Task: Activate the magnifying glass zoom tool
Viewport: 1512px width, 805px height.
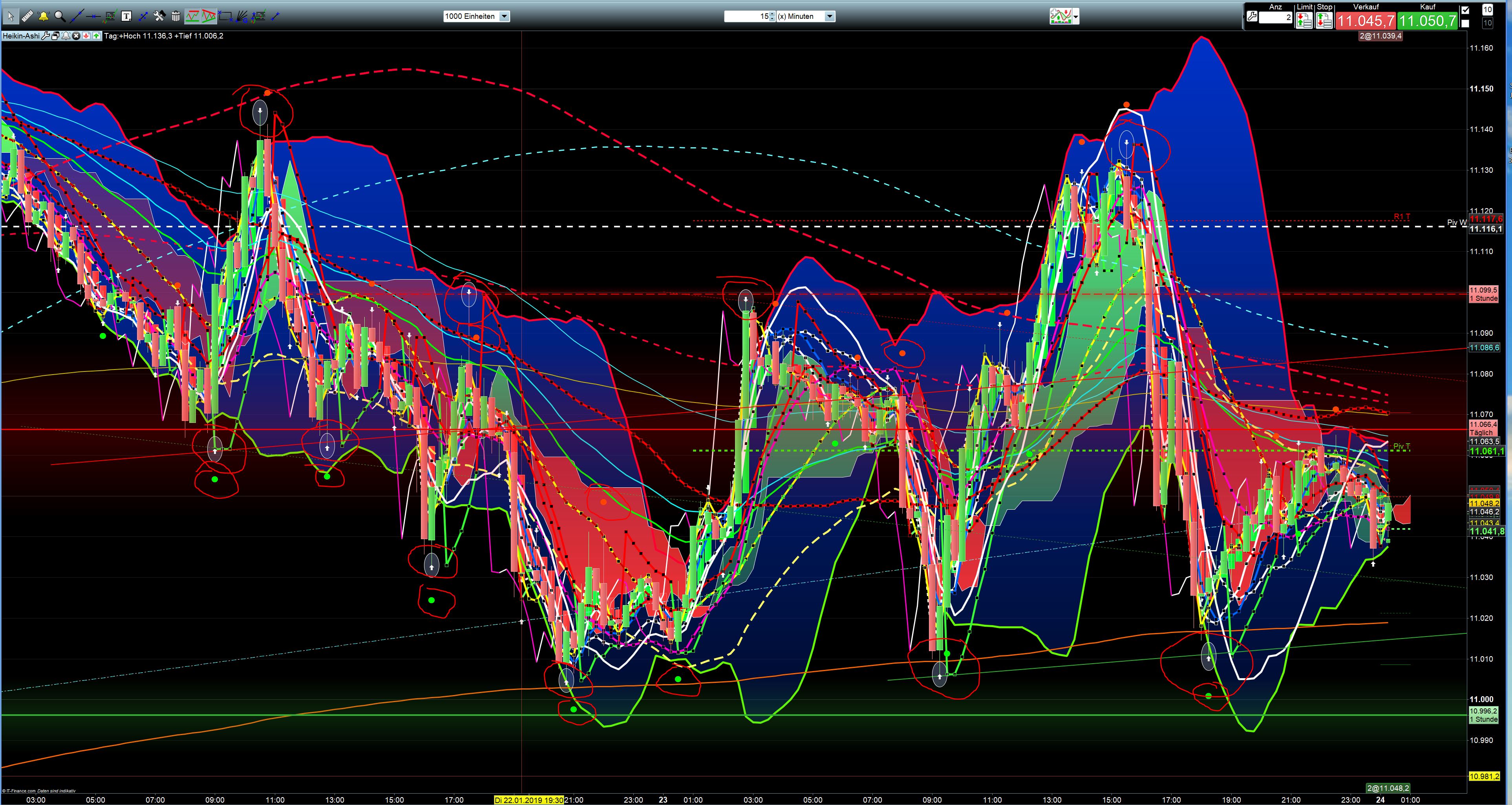Action: coord(59,16)
